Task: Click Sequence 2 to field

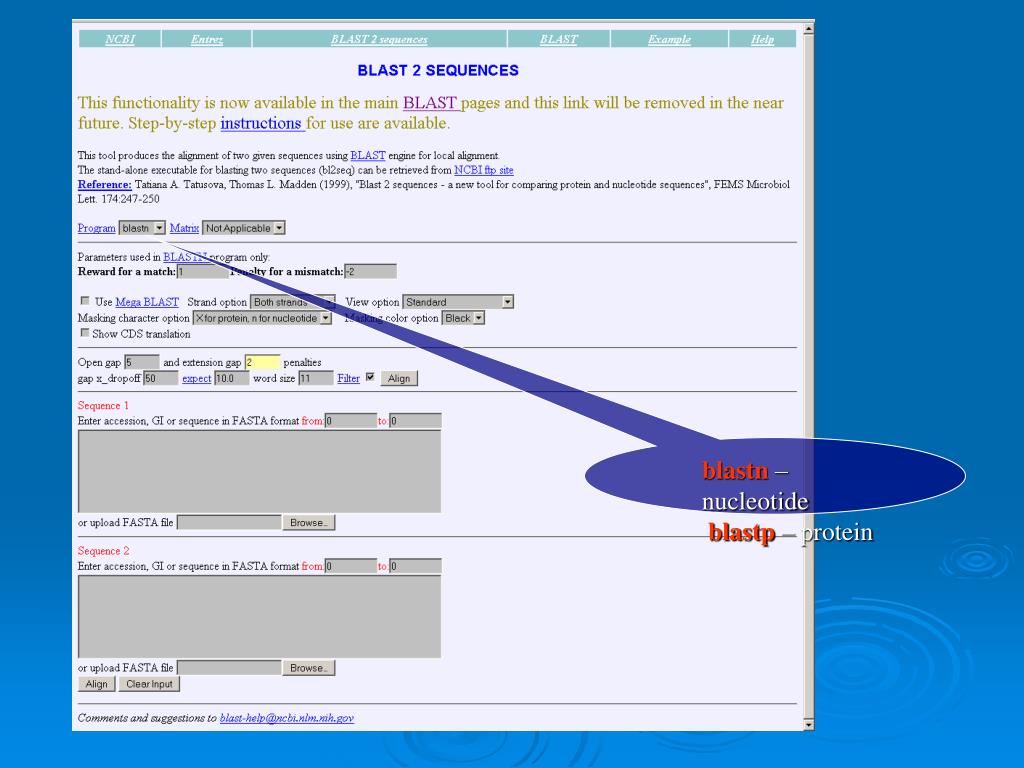Action: pos(415,566)
